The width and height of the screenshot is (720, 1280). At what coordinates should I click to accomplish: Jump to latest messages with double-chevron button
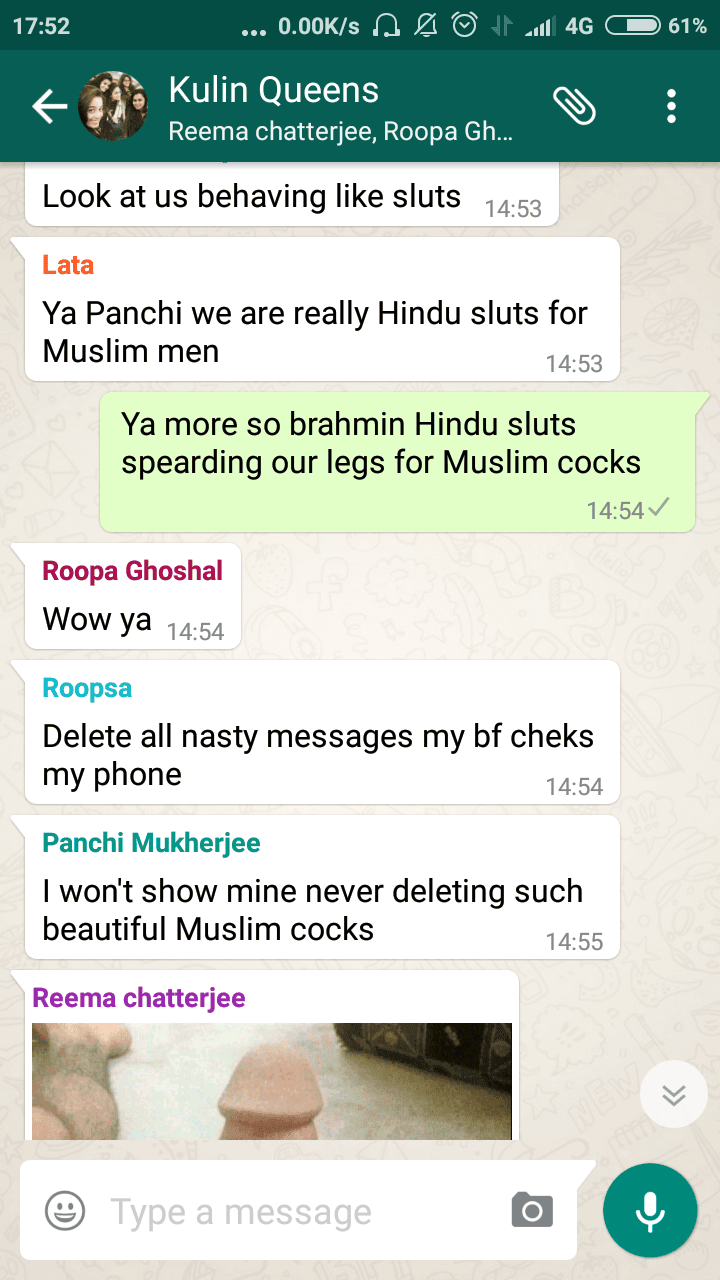coord(673,1094)
